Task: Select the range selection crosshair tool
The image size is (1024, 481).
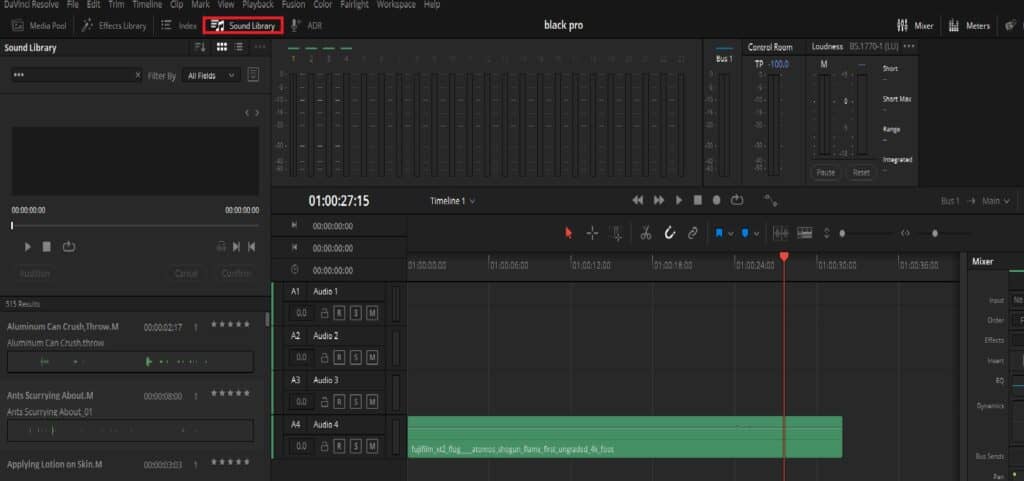Action: (x=592, y=233)
